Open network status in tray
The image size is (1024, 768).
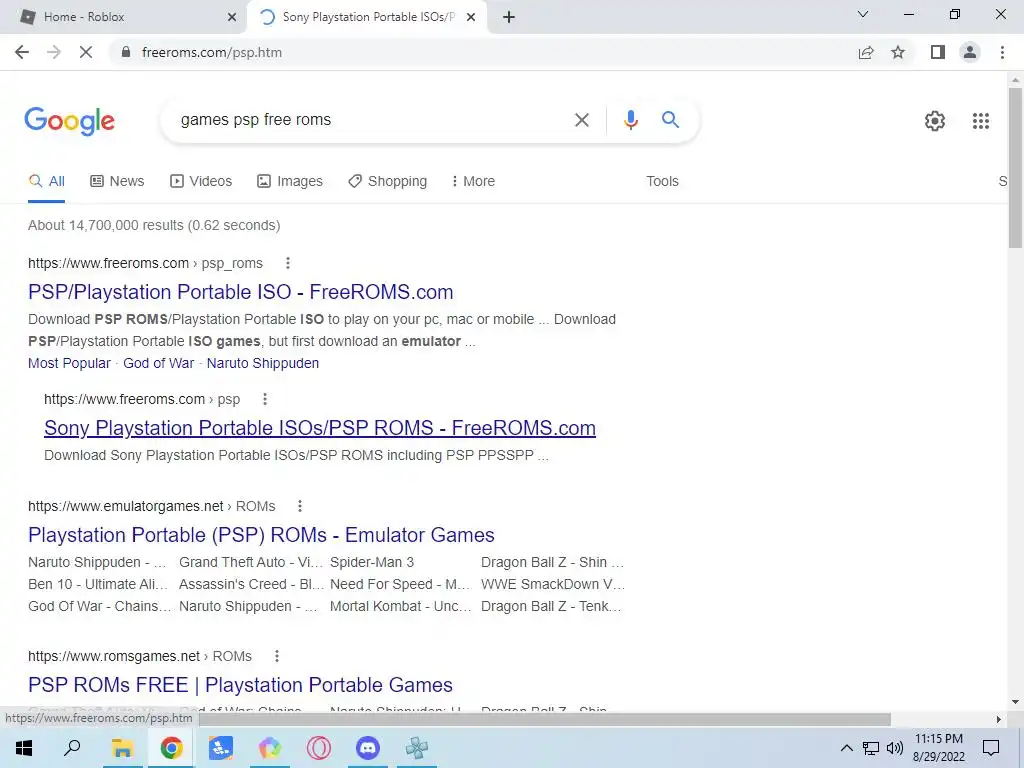click(871, 748)
